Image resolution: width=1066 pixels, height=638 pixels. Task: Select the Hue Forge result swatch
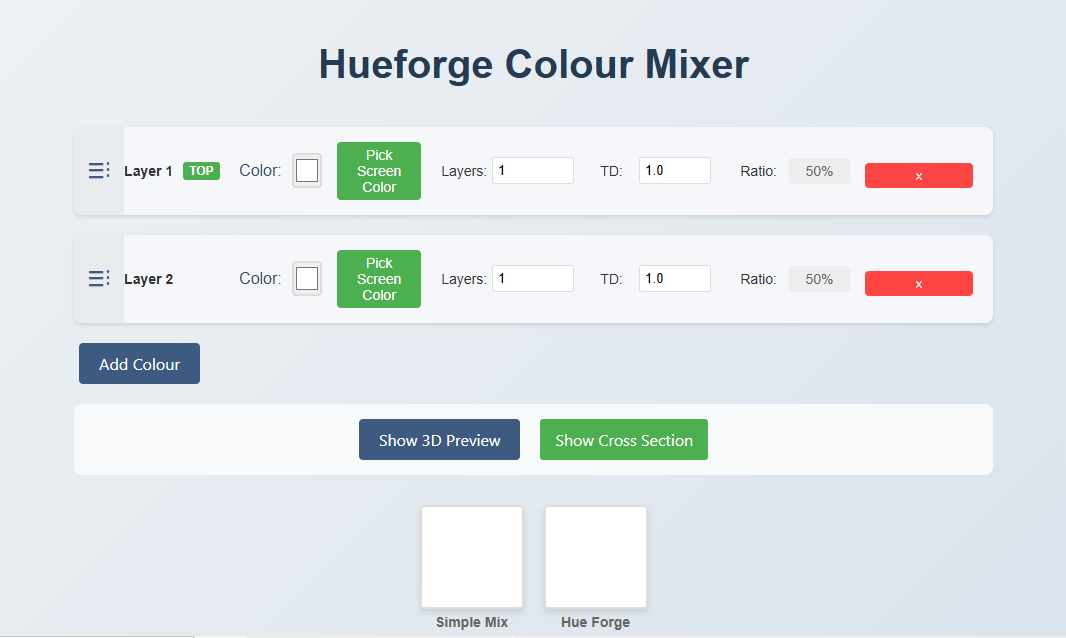[x=596, y=557]
